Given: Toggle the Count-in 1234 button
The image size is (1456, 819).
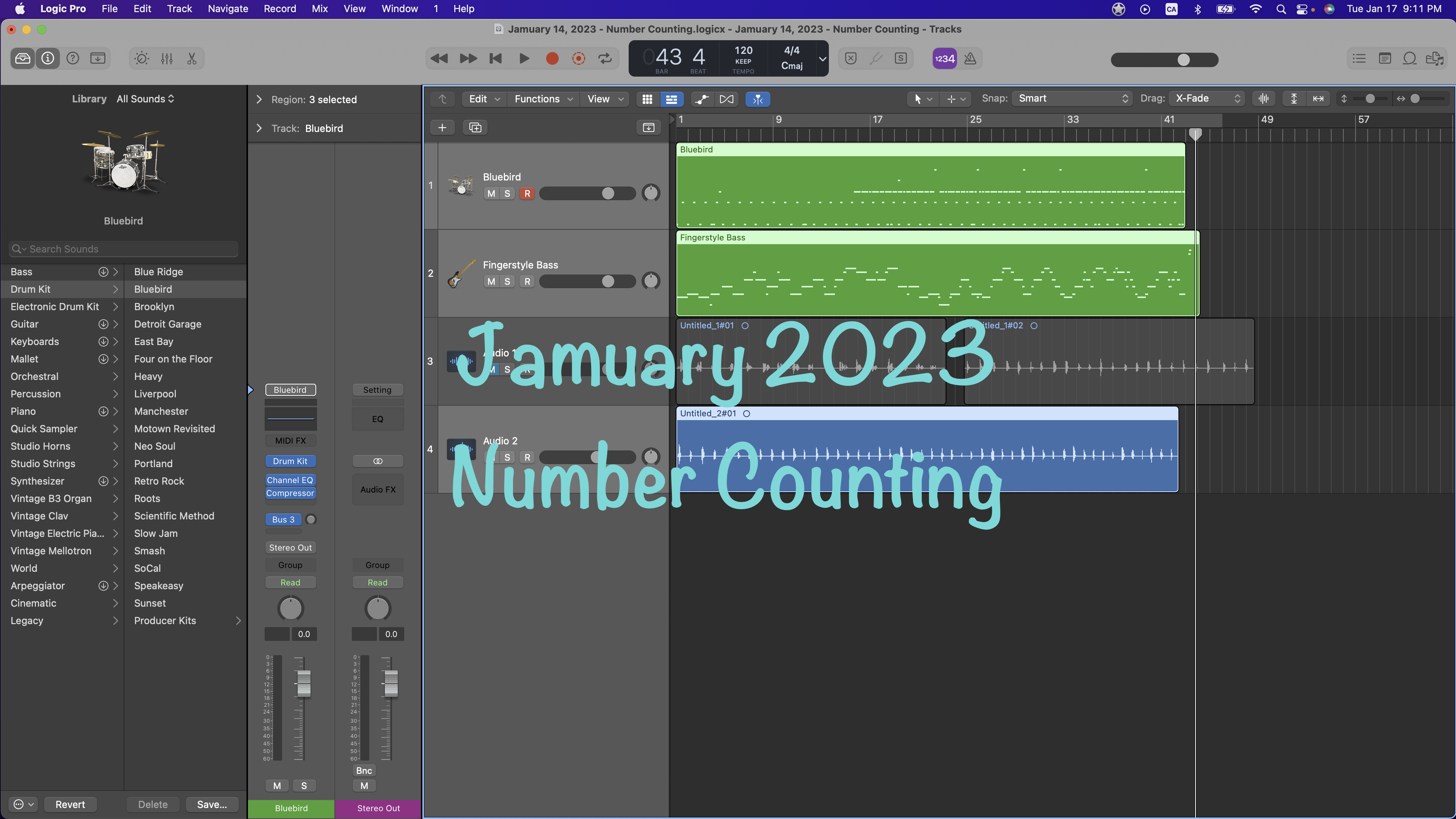Looking at the screenshot, I should 945,58.
